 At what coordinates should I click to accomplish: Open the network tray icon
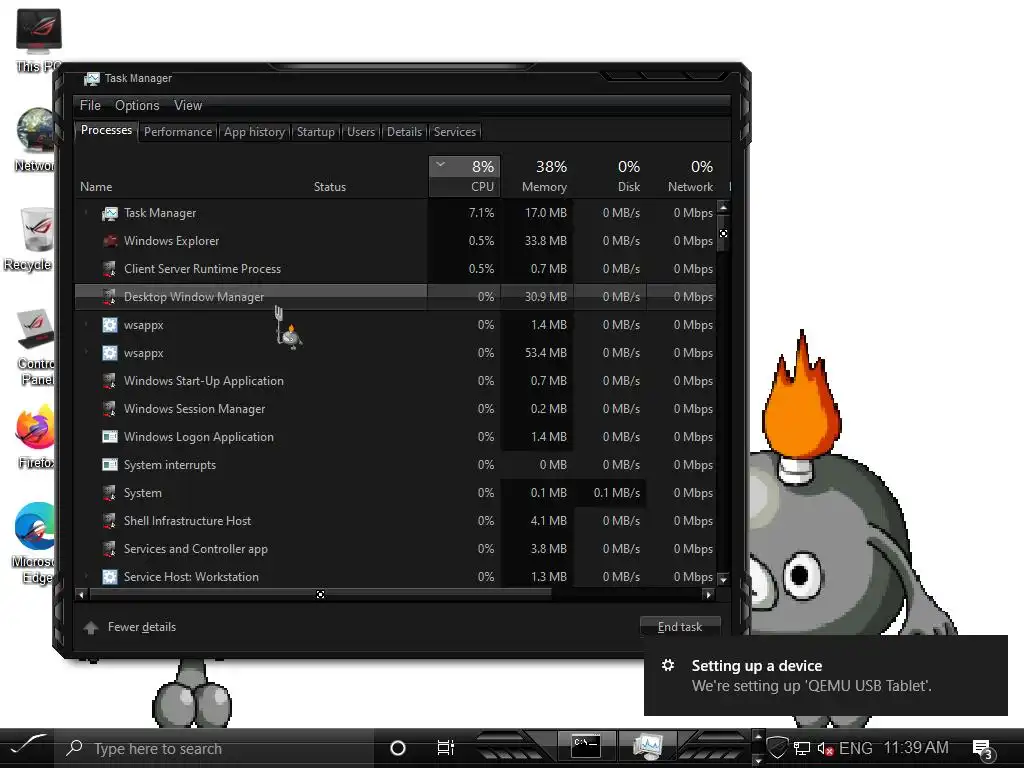click(x=802, y=748)
